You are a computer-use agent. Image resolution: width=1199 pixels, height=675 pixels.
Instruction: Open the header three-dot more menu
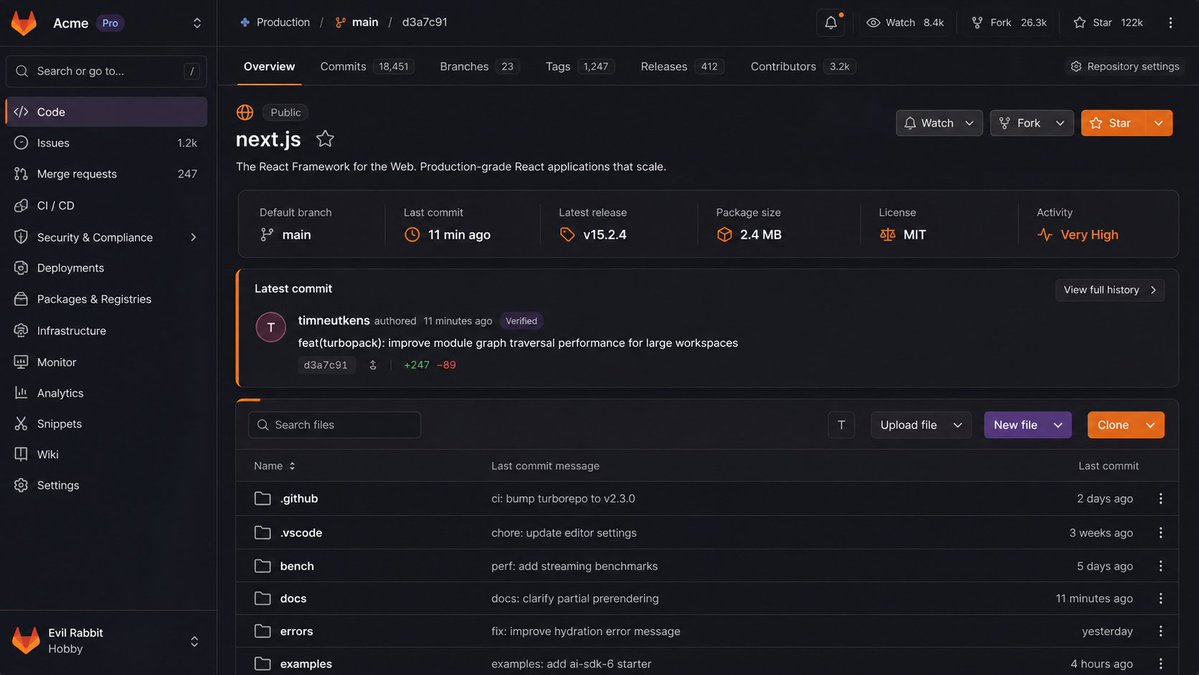click(1170, 23)
